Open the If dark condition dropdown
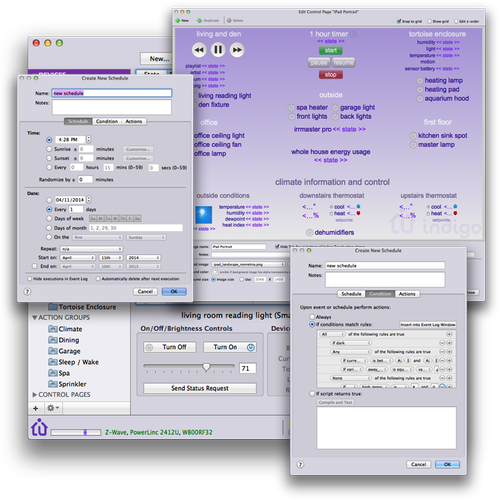This screenshot has width=500, height=500. (x=351, y=343)
